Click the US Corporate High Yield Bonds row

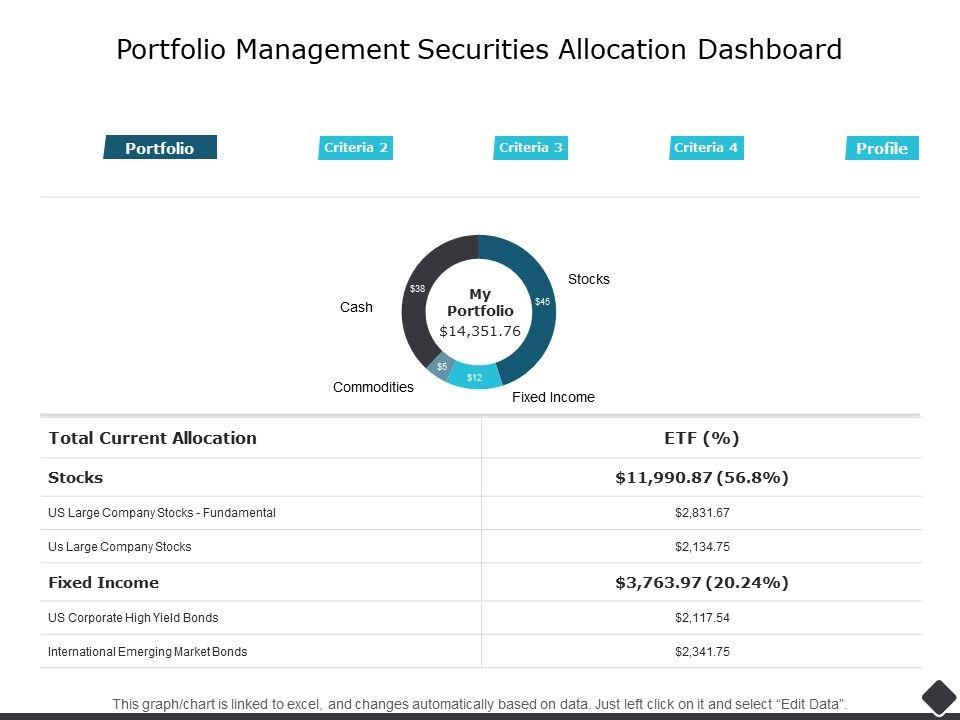coord(133,617)
